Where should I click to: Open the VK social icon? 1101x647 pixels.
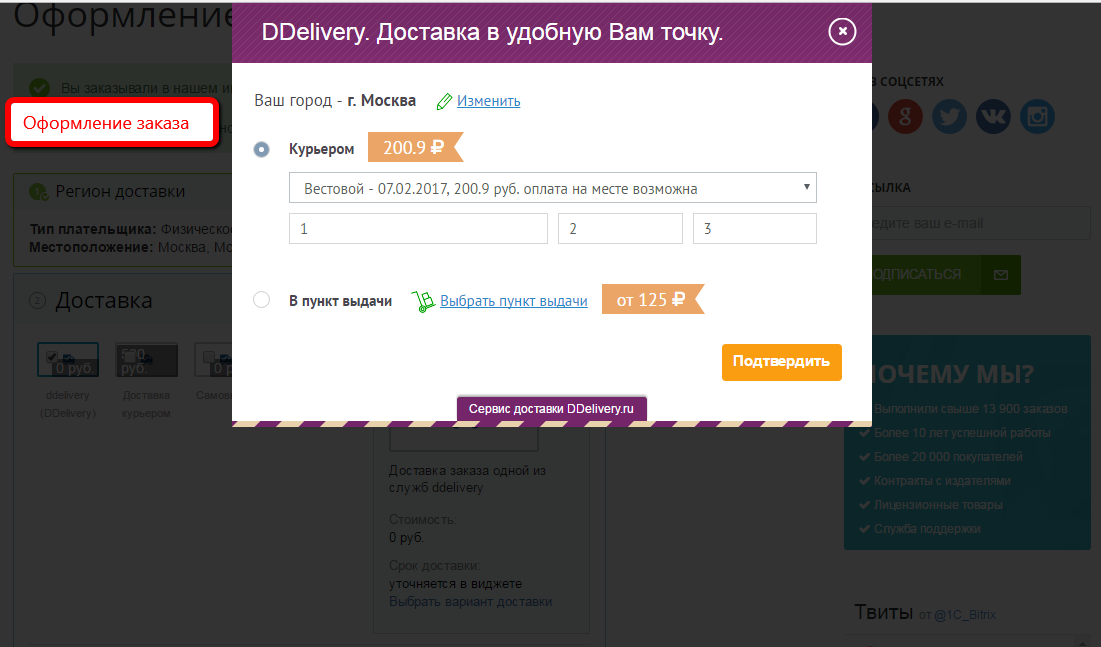tap(994, 117)
